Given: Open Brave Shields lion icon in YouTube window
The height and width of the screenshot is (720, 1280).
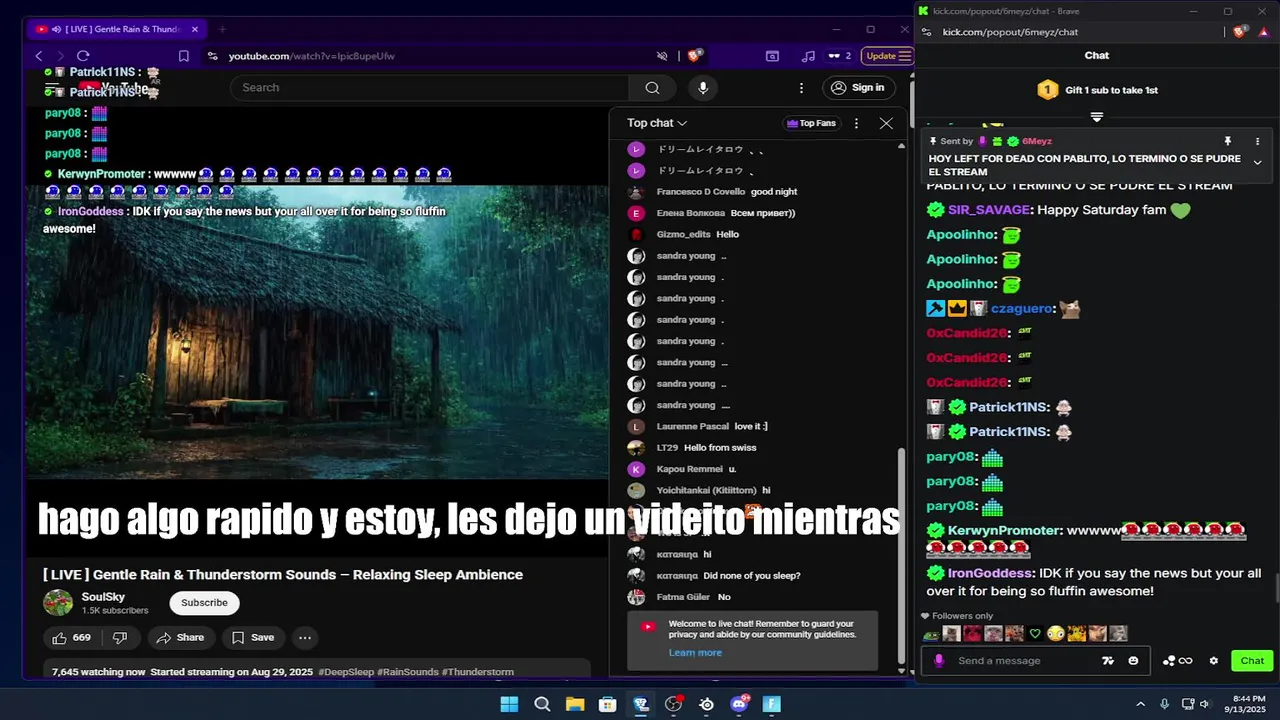Looking at the screenshot, I should pyautogui.click(x=695, y=56).
